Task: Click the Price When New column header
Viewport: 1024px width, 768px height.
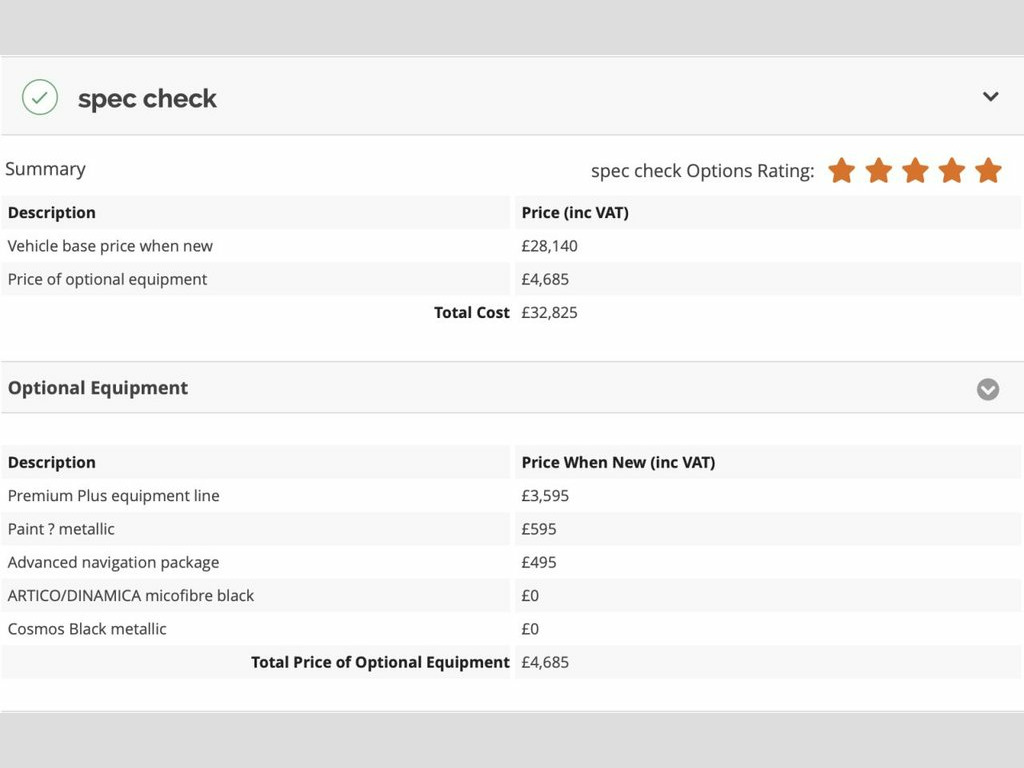Action: (618, 463)
